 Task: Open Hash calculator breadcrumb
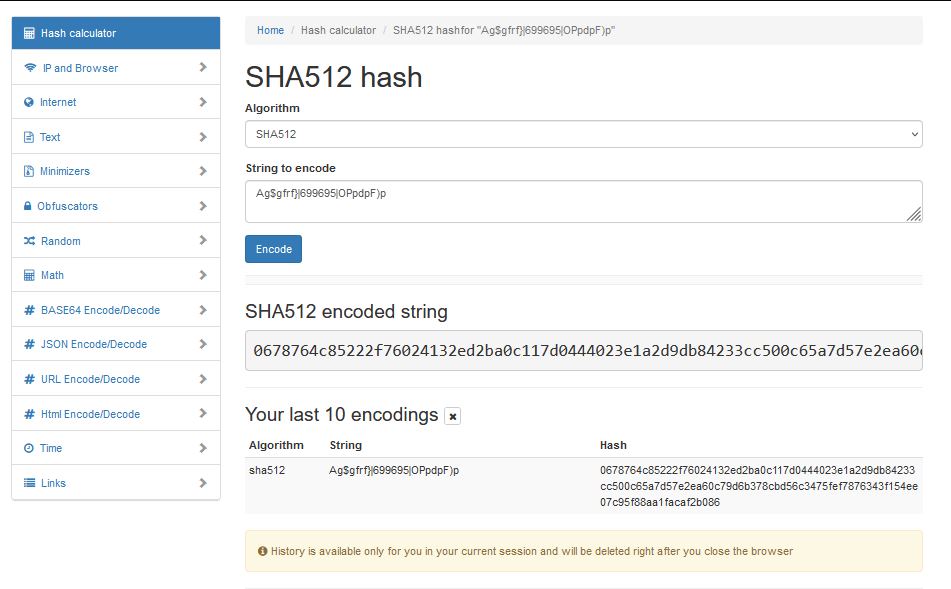[338, 30]
